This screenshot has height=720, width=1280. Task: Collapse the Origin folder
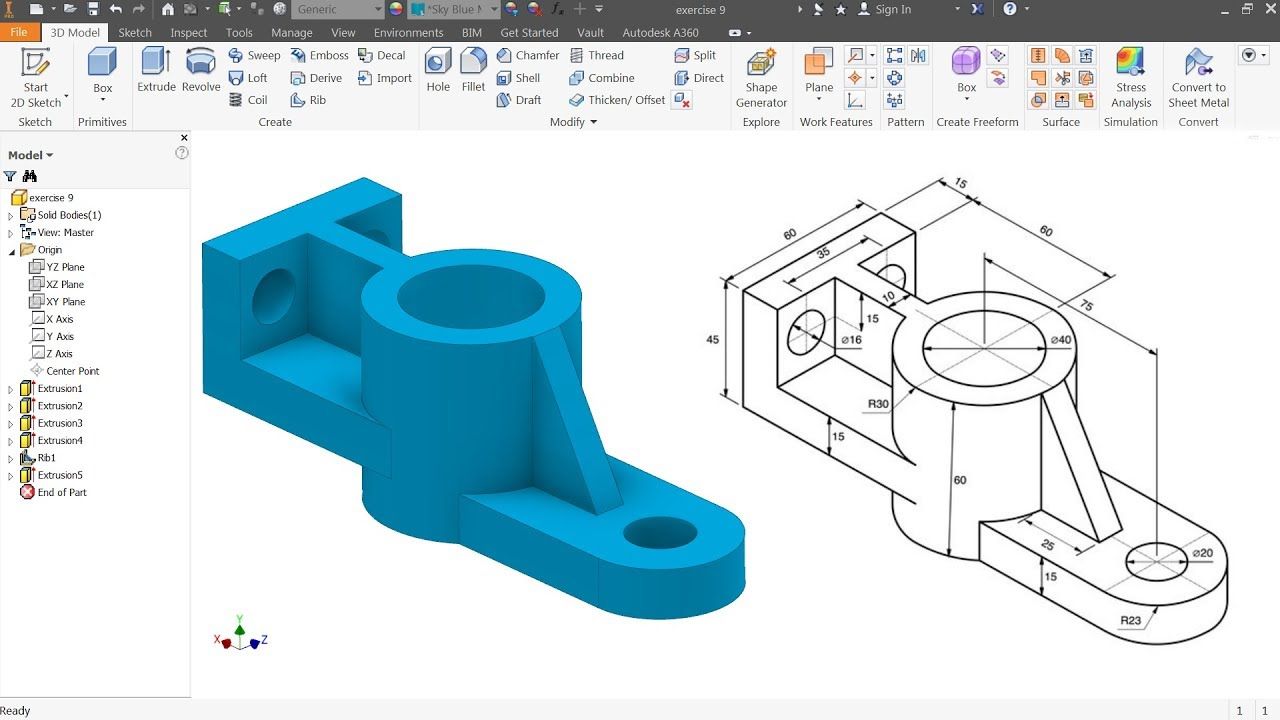tap(11, 250)
